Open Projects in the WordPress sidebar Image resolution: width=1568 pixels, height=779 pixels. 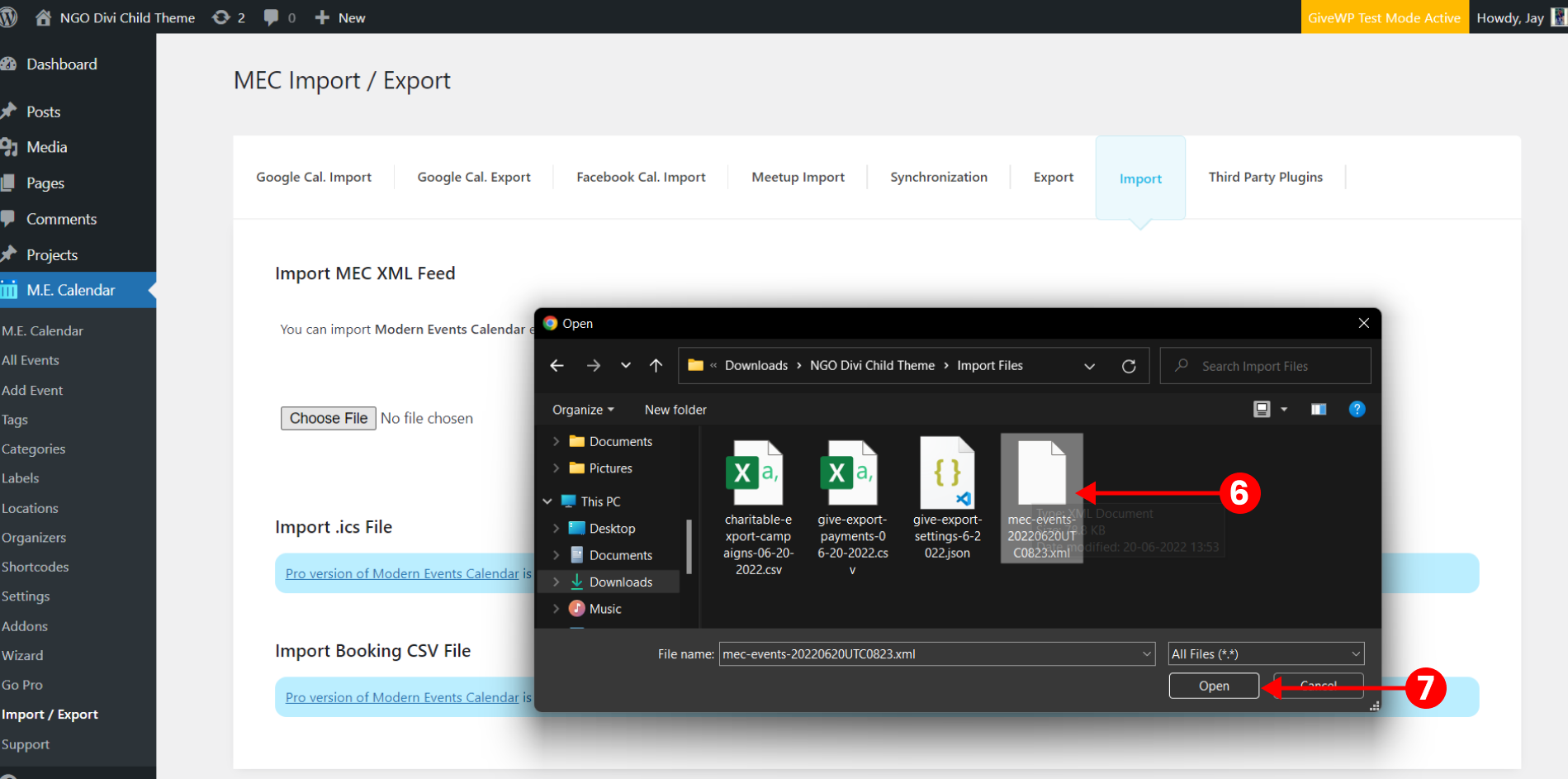pos(52,255)
